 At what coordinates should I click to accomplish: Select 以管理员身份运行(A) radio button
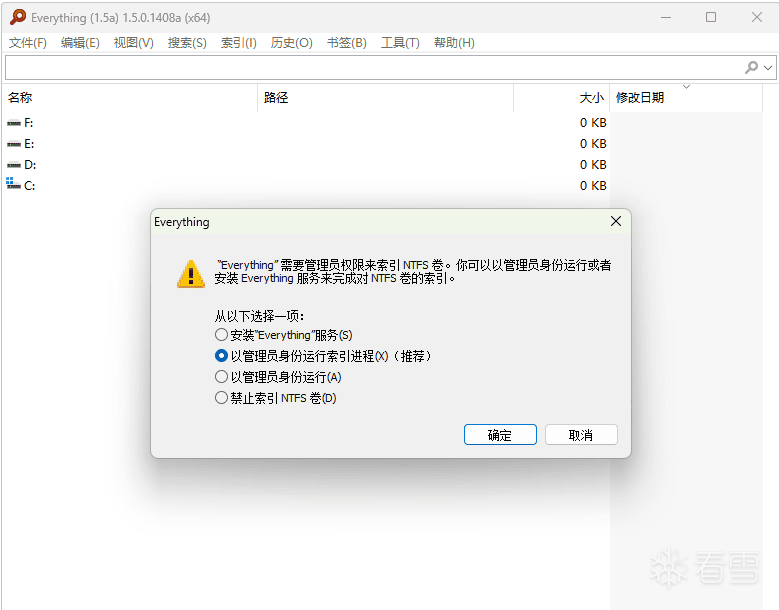[x=222, y=377]
